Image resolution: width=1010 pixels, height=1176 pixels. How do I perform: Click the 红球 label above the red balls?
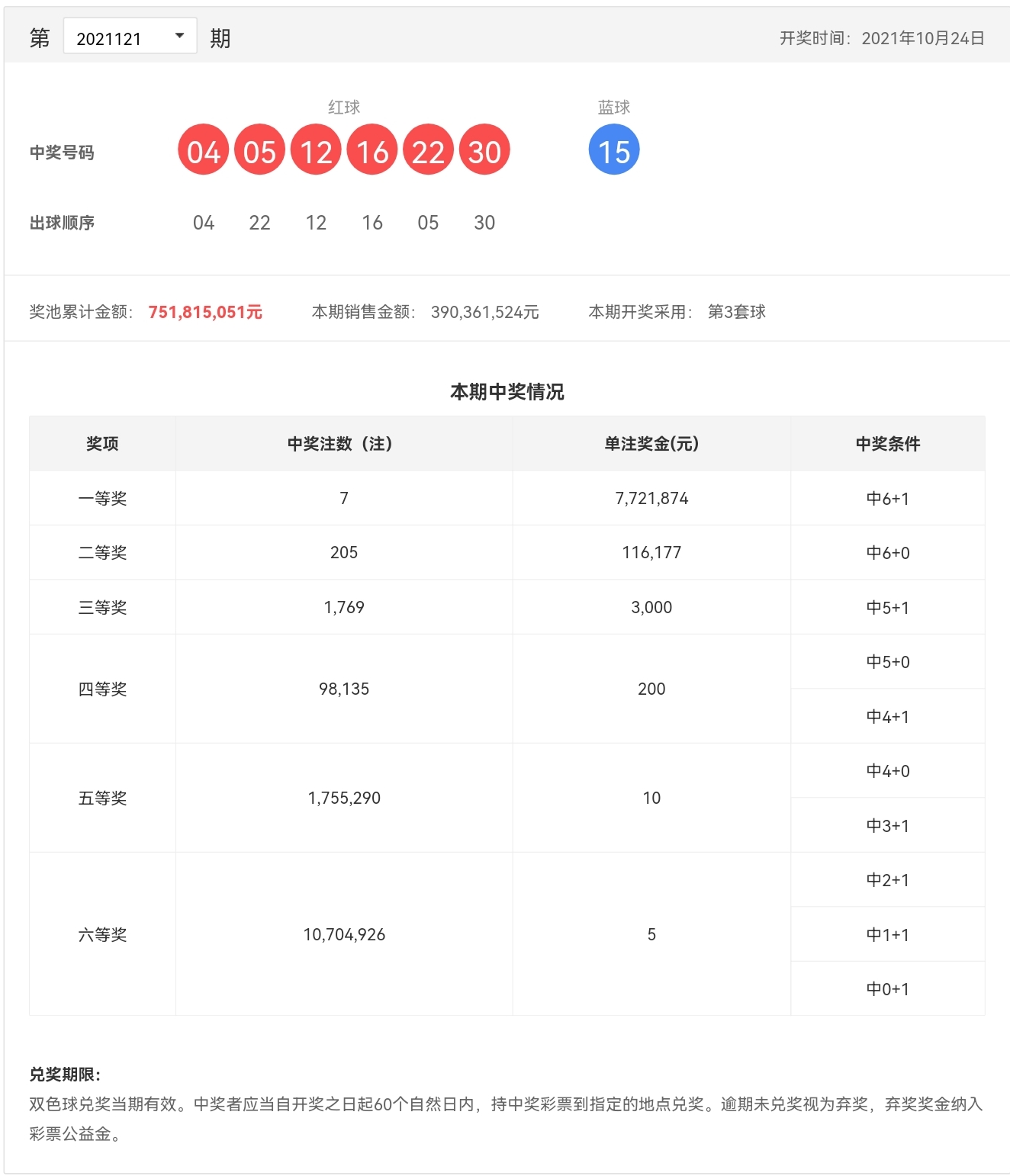coord(344,108)
